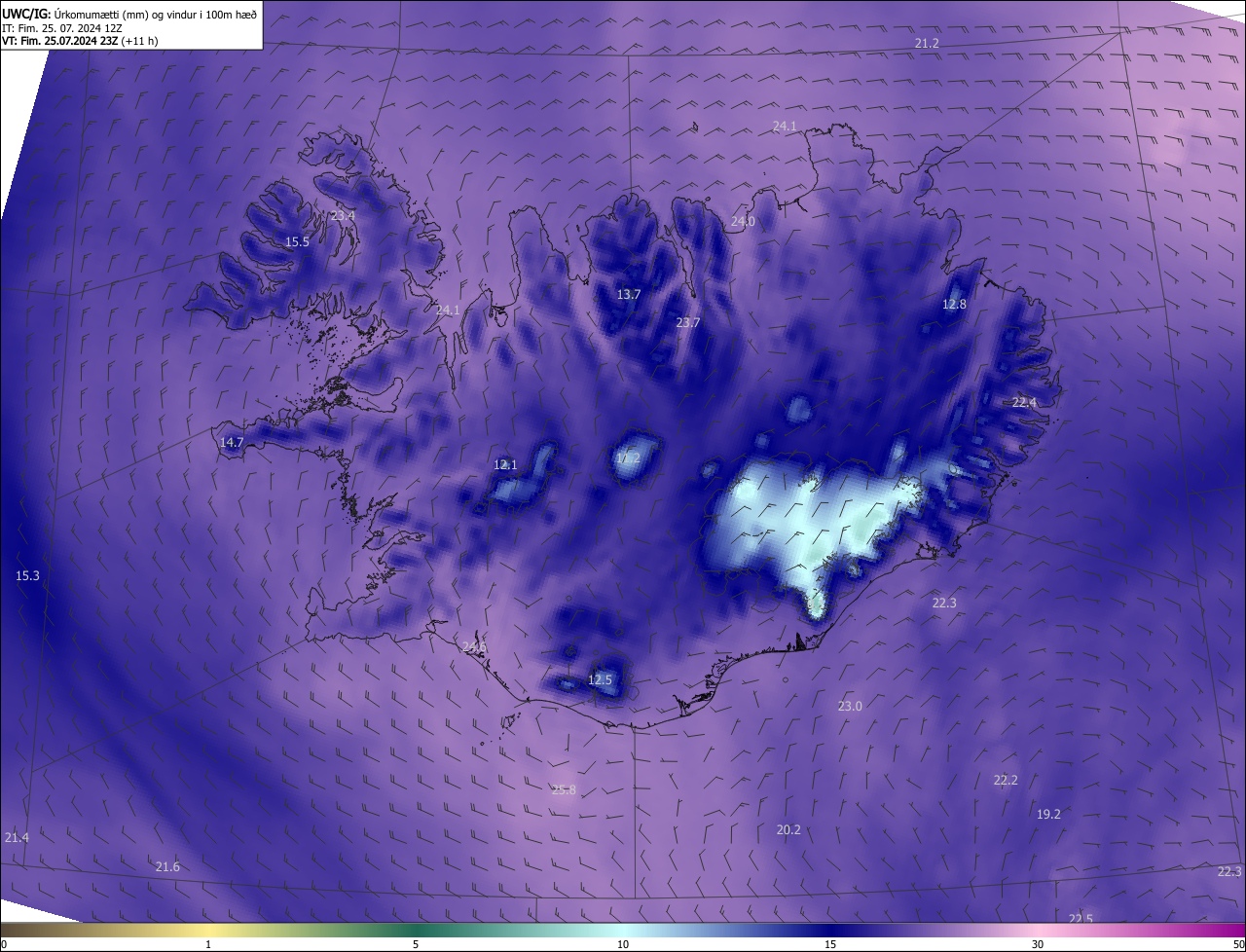The height and width of the screenshot is (952, 1246).
Task: Click the 12.5 value label
Action: point(600,680)
